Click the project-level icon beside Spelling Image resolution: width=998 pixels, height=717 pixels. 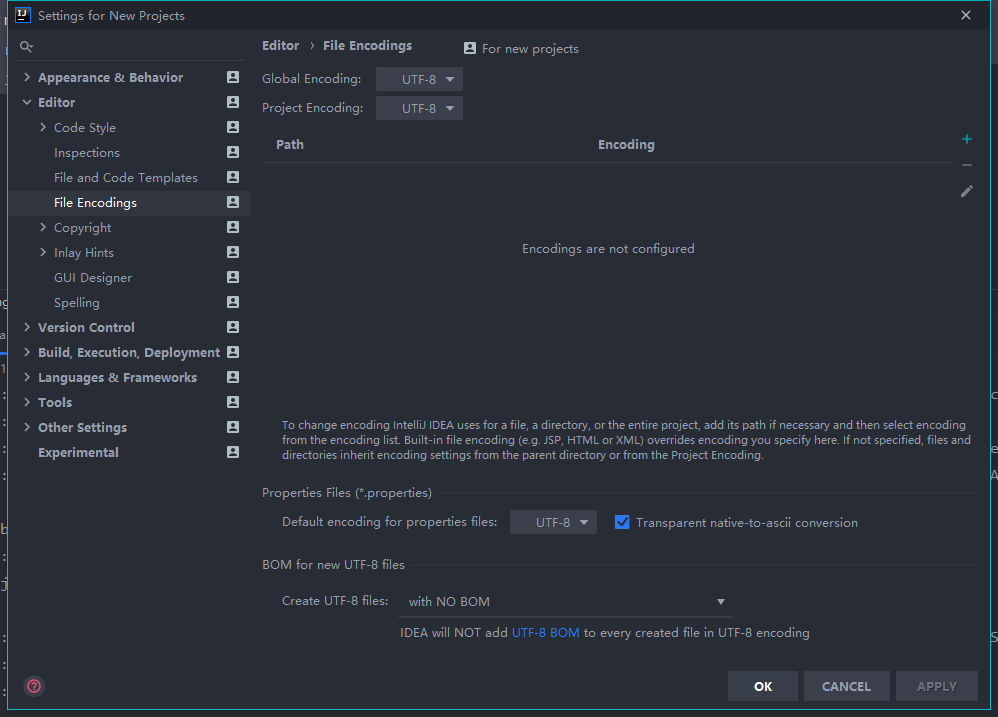(x=233, y=302)
